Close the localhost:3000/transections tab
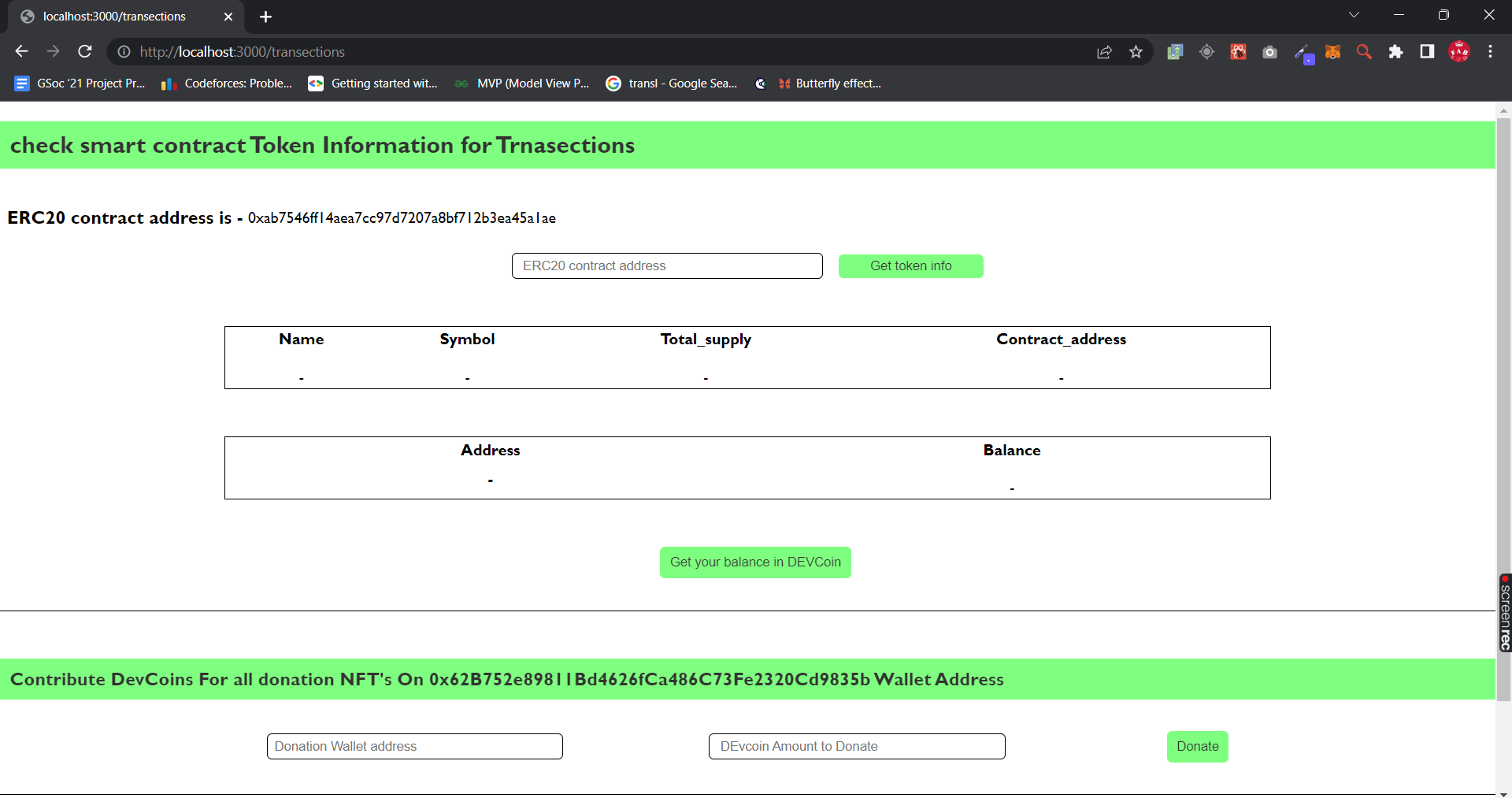This screenshot has height=798, width=1512. point(228,17)
